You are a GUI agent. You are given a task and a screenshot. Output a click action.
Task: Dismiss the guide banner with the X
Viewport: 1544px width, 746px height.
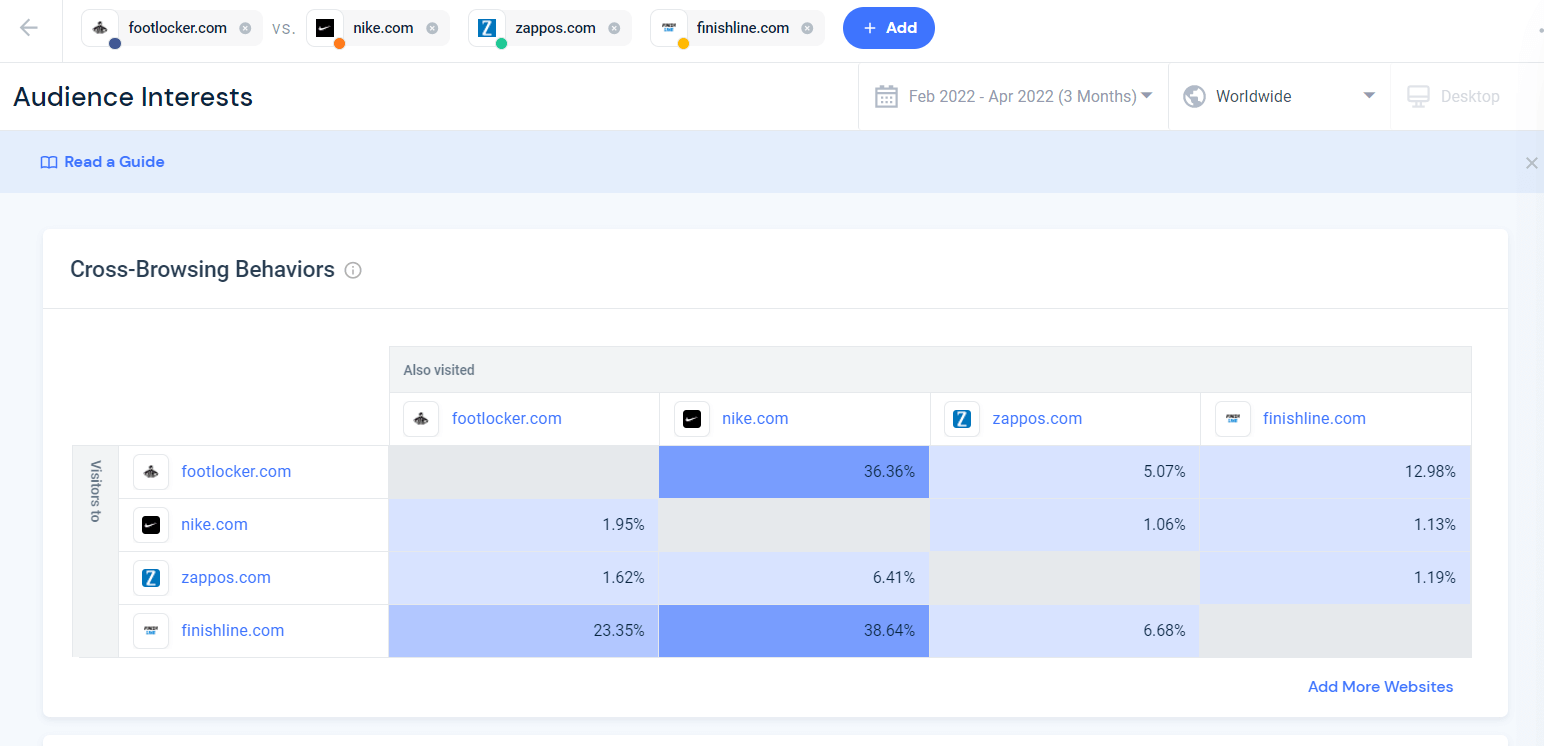pos(1531,162)
